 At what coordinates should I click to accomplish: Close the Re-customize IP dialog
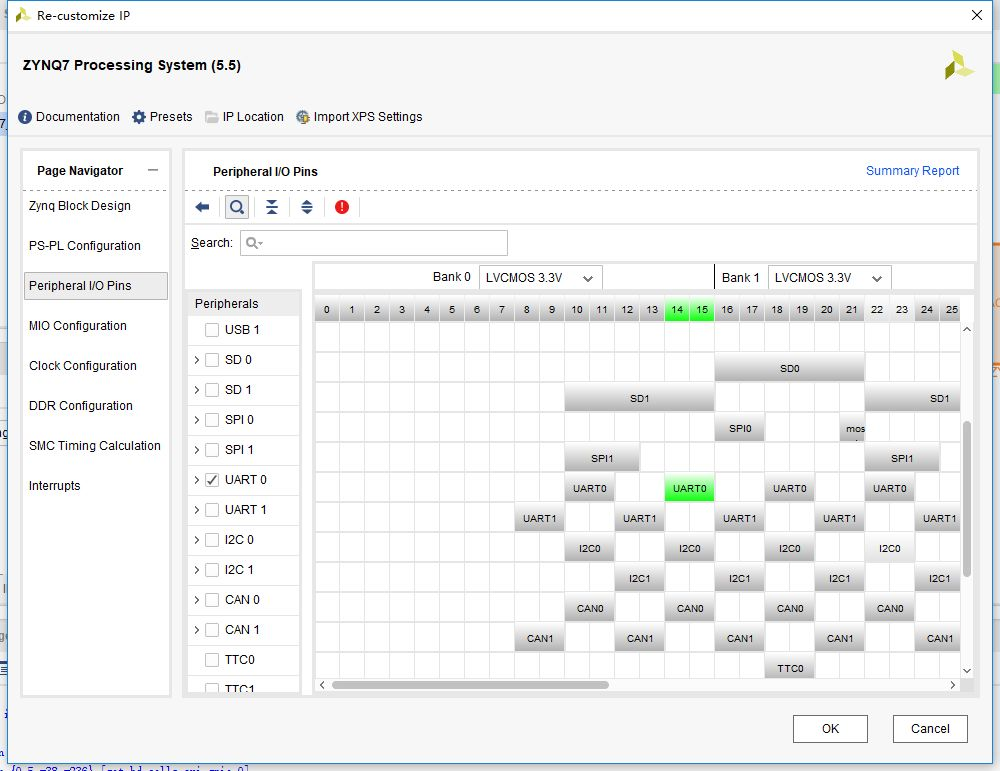click(x=976, y=15)
